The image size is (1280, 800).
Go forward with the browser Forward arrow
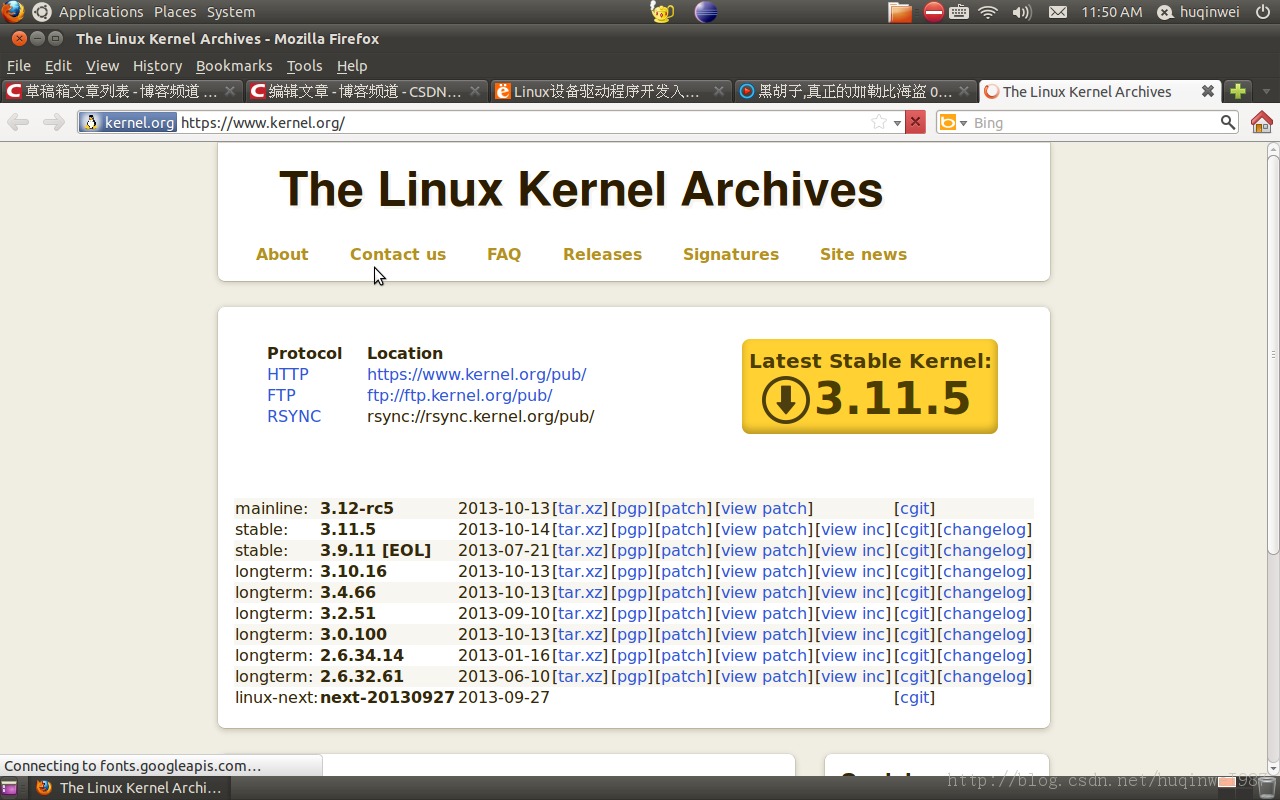click(x=54, y=122)
